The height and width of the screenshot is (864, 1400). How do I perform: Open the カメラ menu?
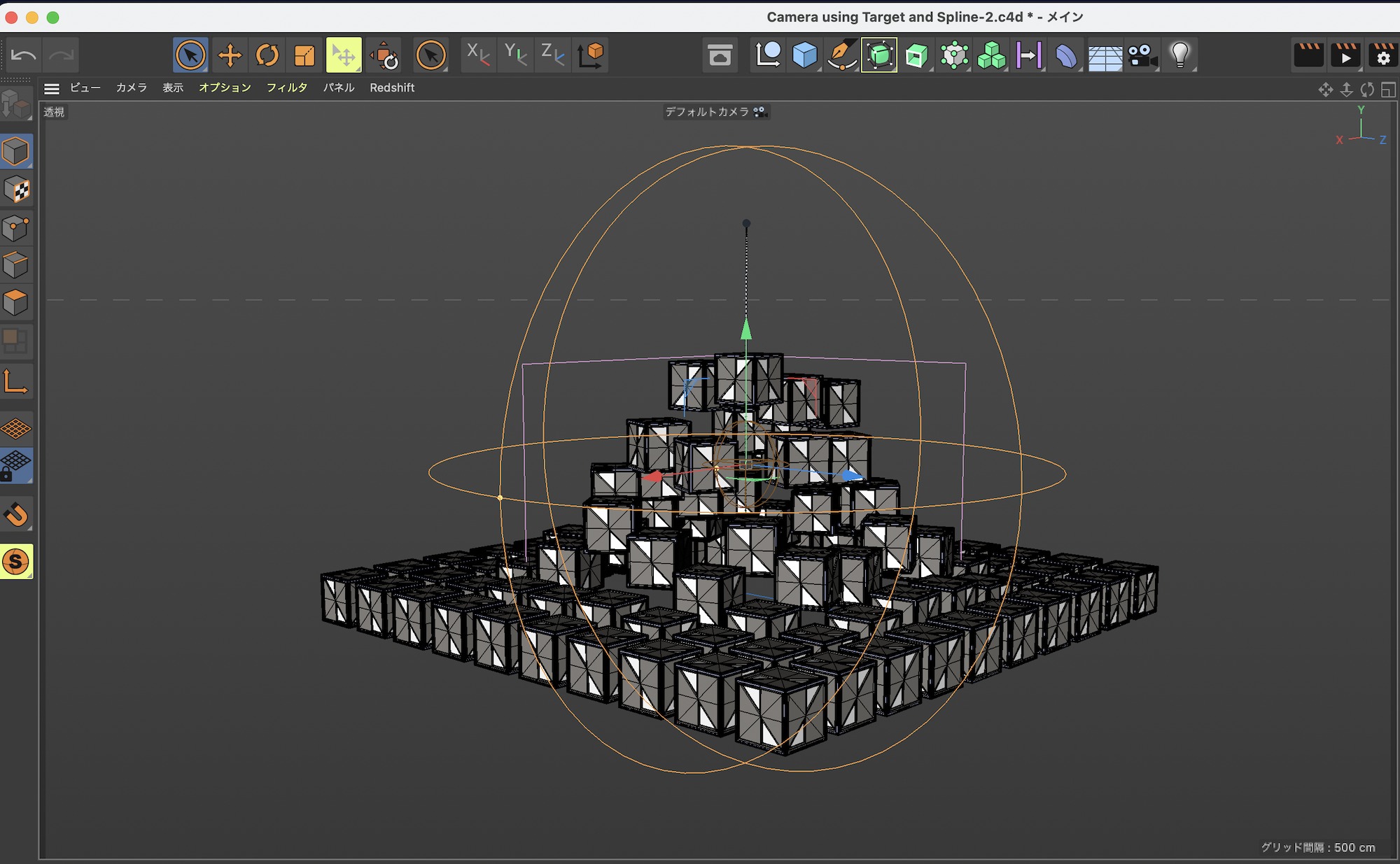coord(131,88)
